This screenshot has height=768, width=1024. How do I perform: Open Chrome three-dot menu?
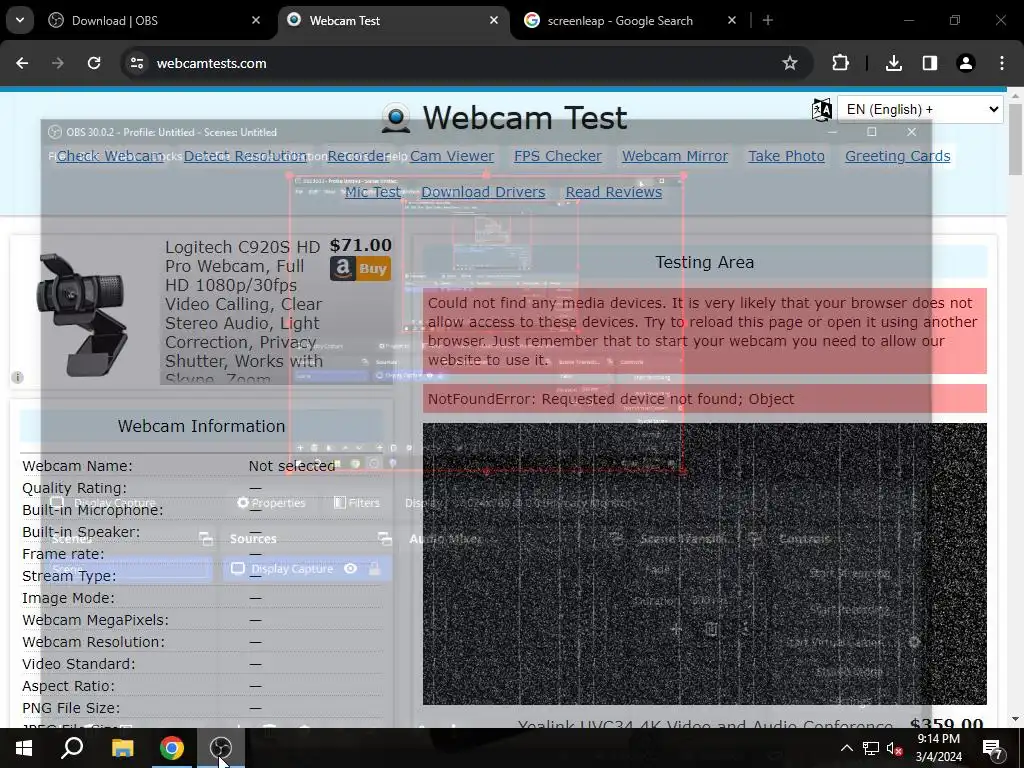pyautogui.click(x=1002, y=63)
